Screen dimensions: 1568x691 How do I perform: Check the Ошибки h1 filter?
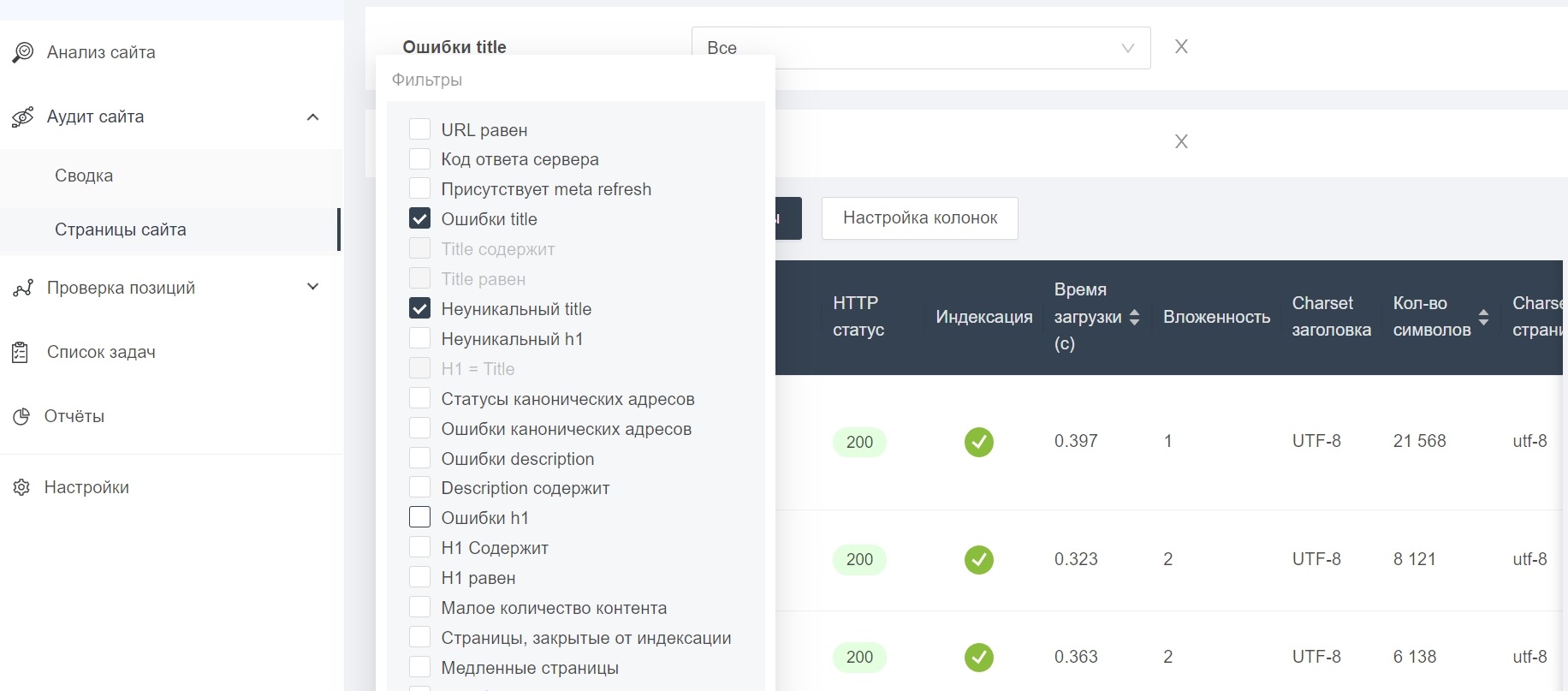[419, 517]
